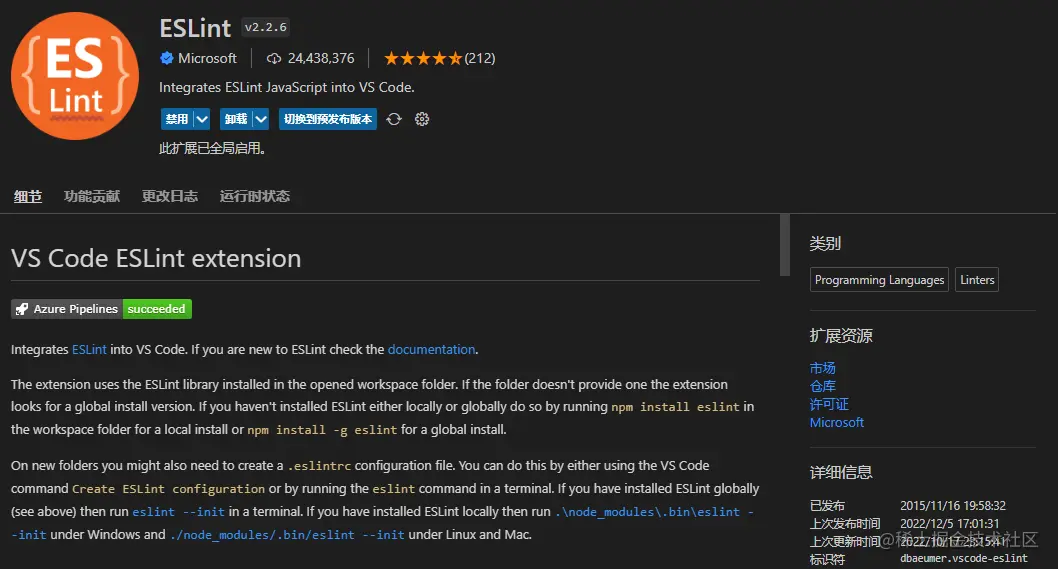Expand the 卸载 dropdown arrow

click(261, 119)
